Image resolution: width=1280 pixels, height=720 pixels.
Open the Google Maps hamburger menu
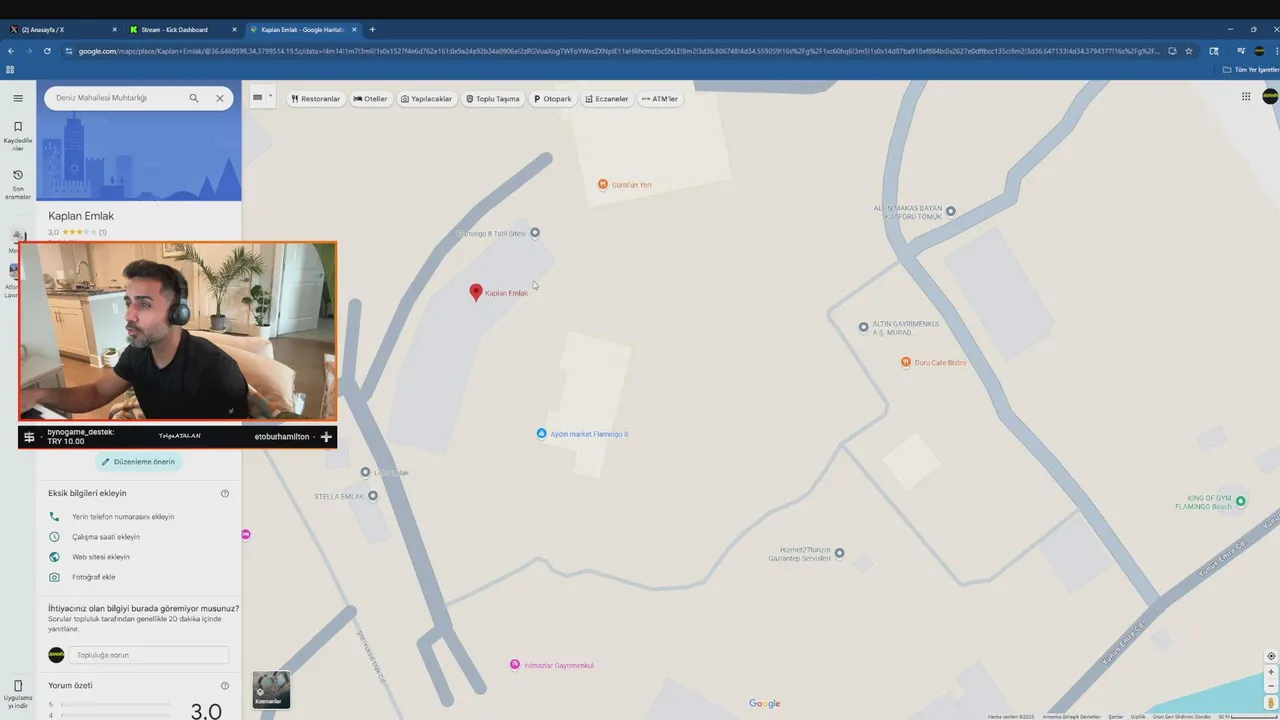pos(18,98)
